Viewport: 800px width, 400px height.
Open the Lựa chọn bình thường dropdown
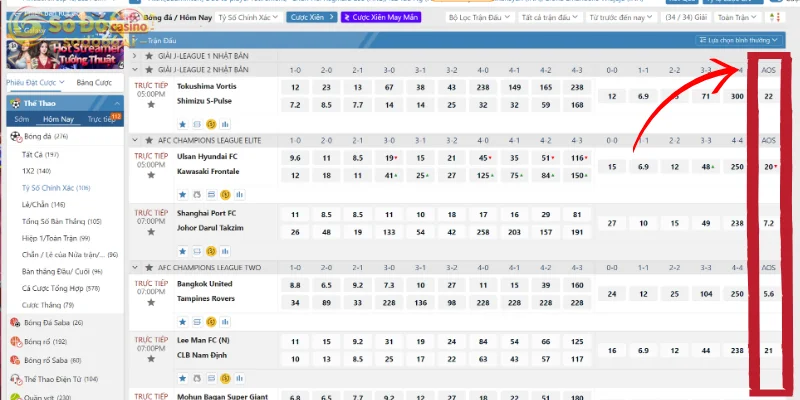click(743, 41)
